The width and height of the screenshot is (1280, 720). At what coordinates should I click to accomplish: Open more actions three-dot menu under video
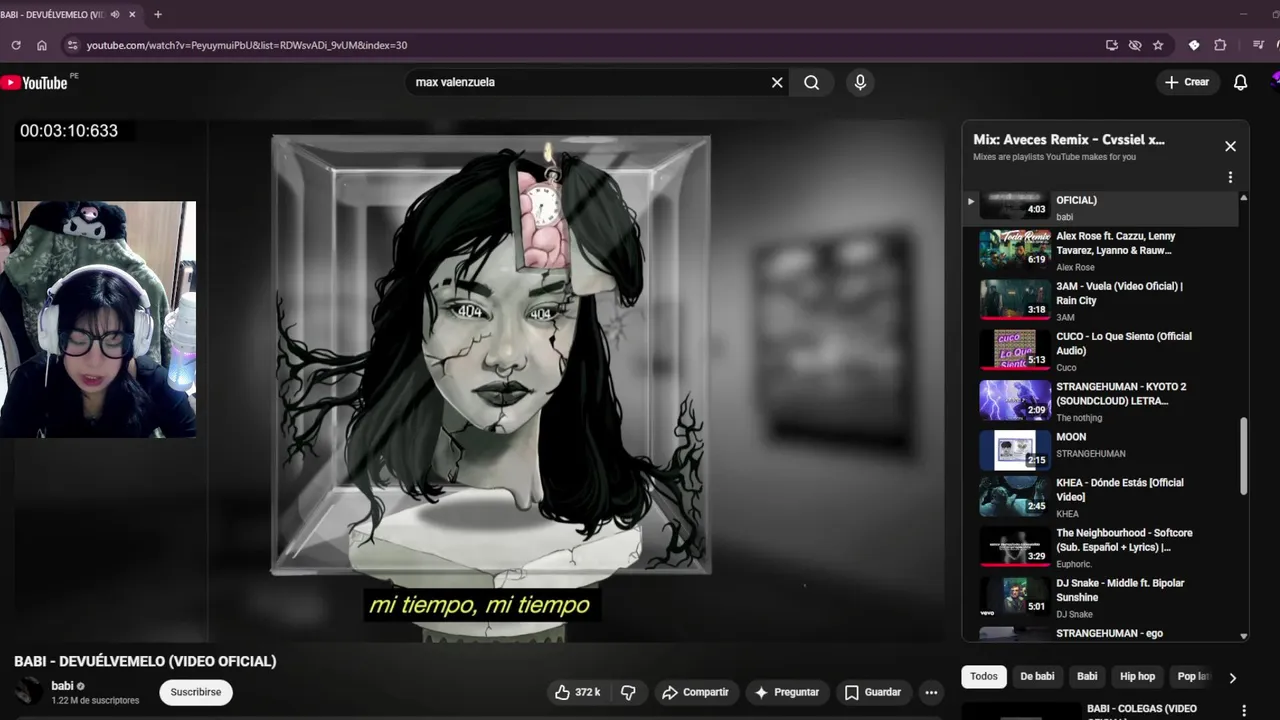(931, 692)
